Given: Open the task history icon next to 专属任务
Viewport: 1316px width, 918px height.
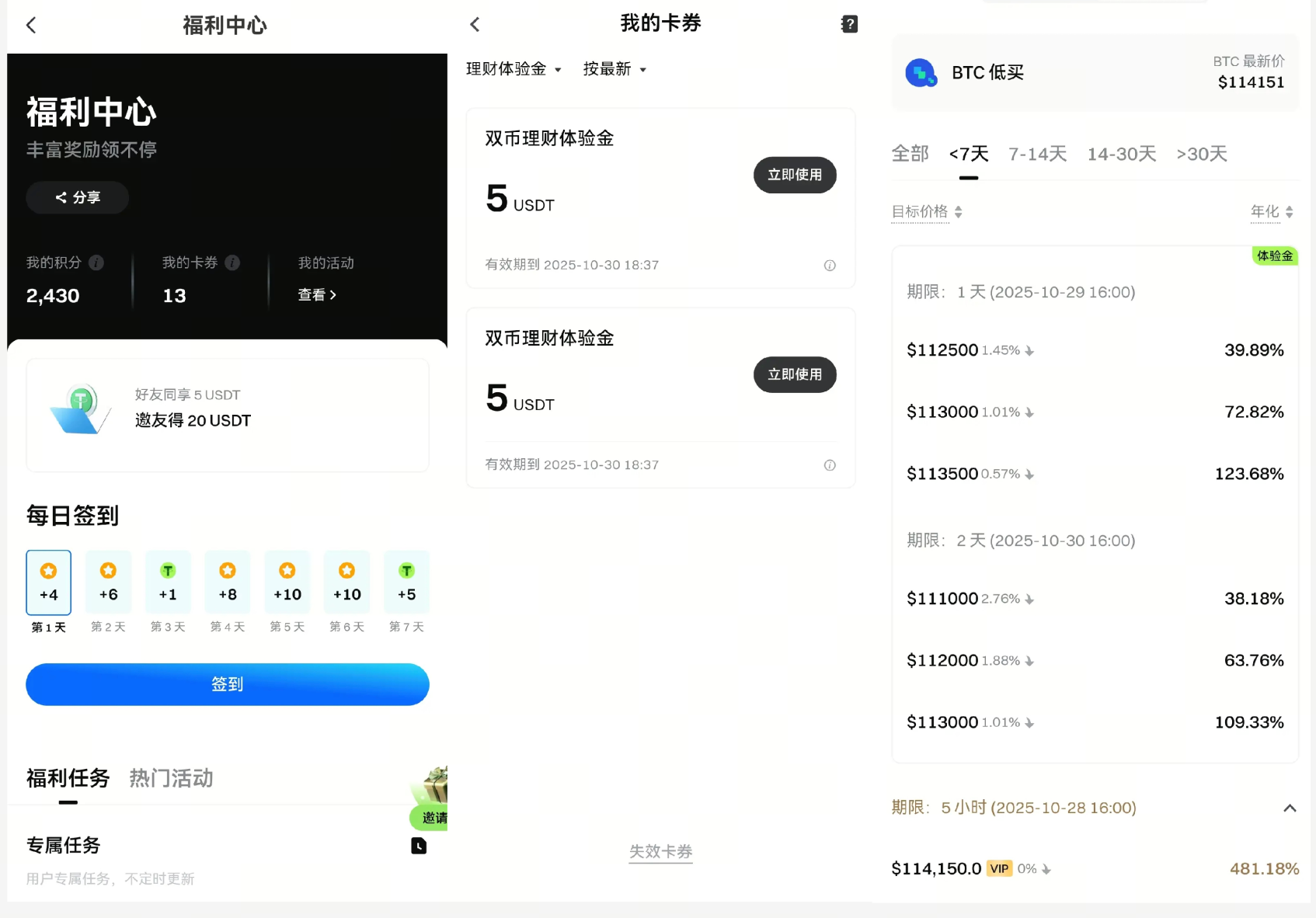Looking at the screenshot, I should coord(419,846).
